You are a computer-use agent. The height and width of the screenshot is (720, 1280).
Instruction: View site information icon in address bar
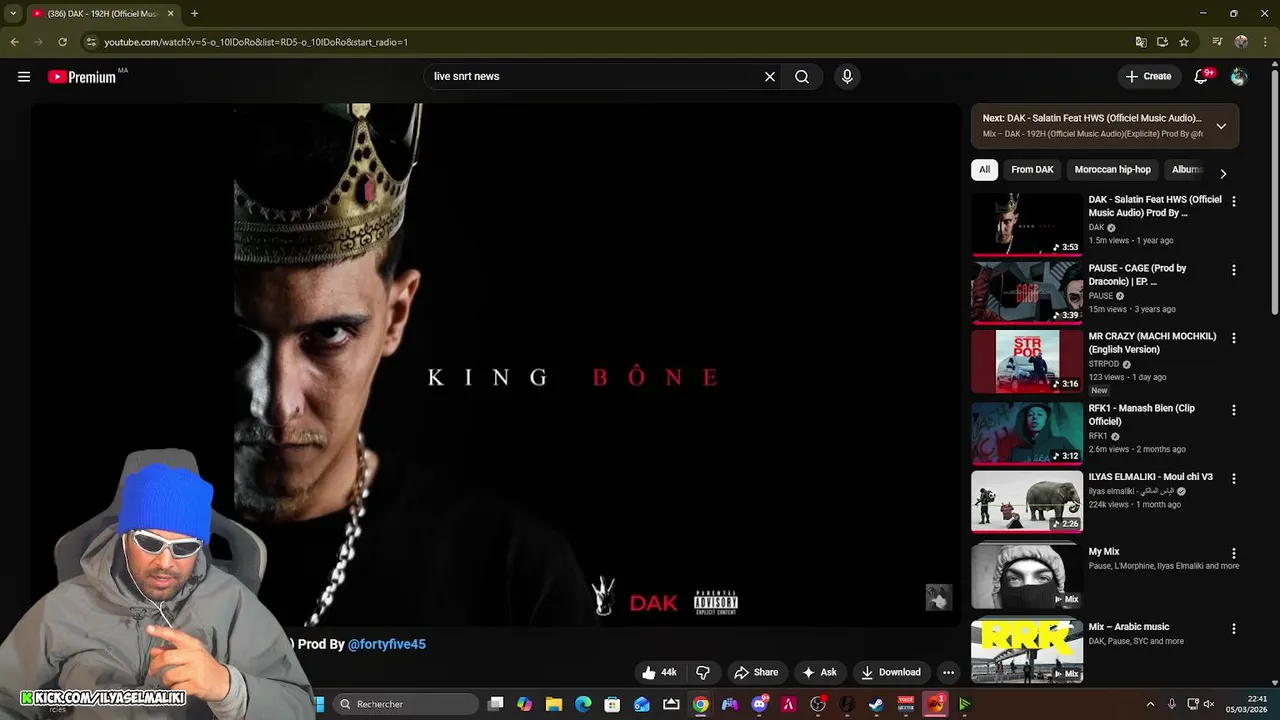(x=91, y=42)
